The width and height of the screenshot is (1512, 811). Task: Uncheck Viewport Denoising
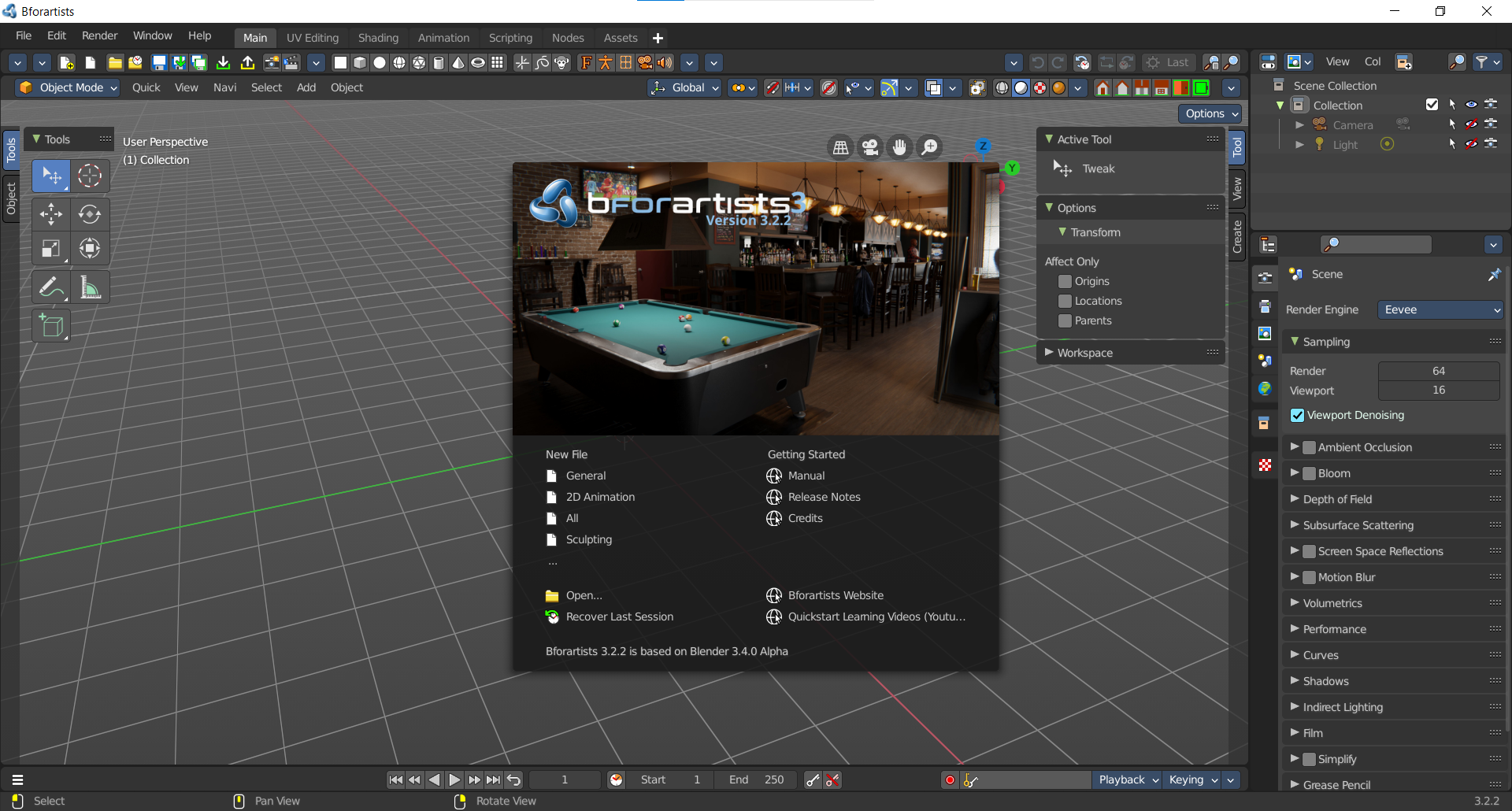[x=1297, y=415]
